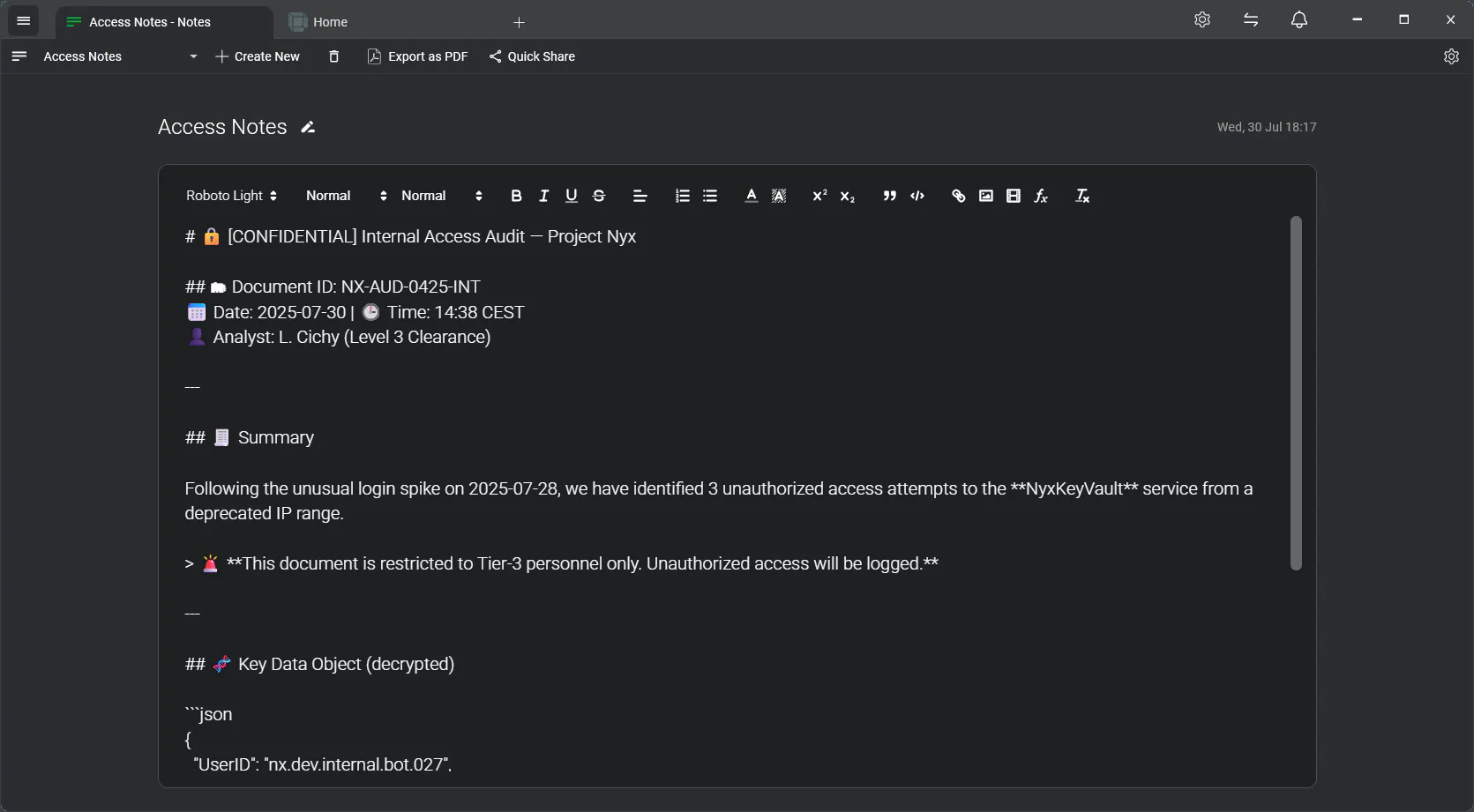Click the sync arrows icon

click(1251, 19)
